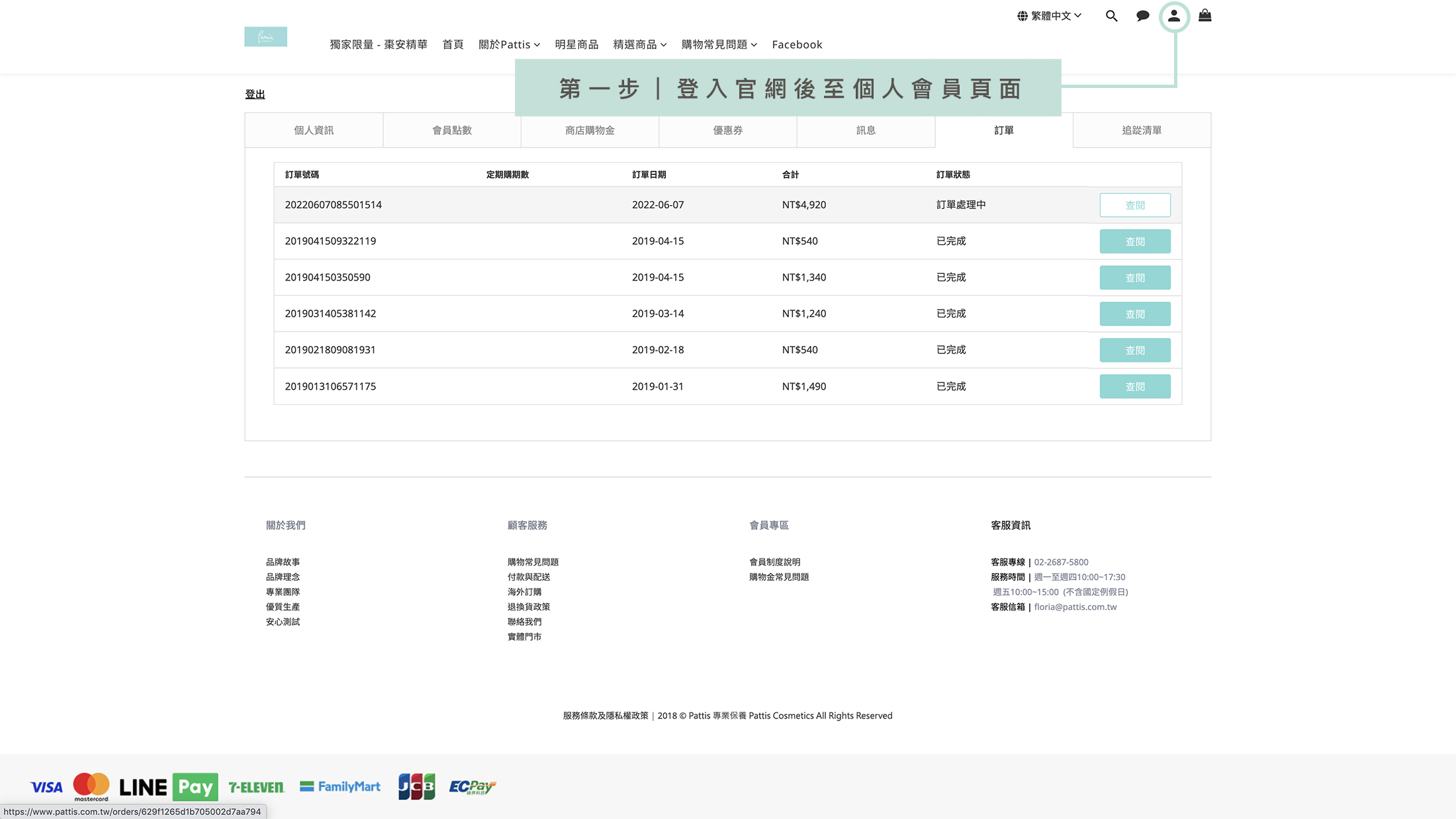Screen dimensions: 1456x819
Task: Click the 登出 logout link
Action: click(255, 94)
